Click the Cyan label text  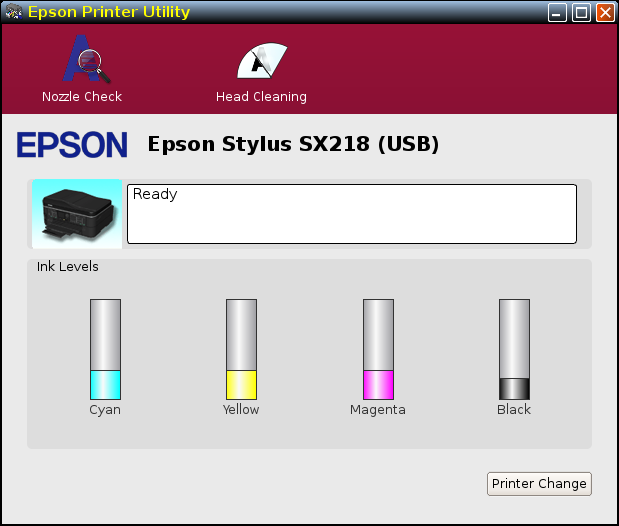[x=105, y=410]
